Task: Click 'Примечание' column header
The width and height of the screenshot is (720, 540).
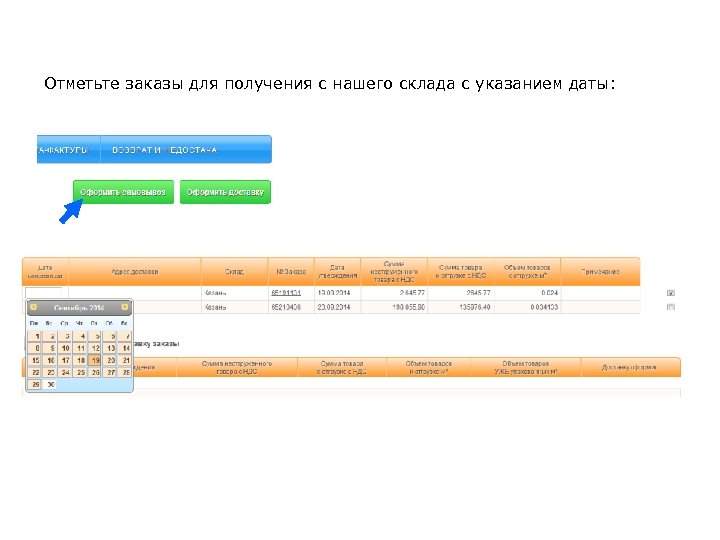Action: point(600,272)
